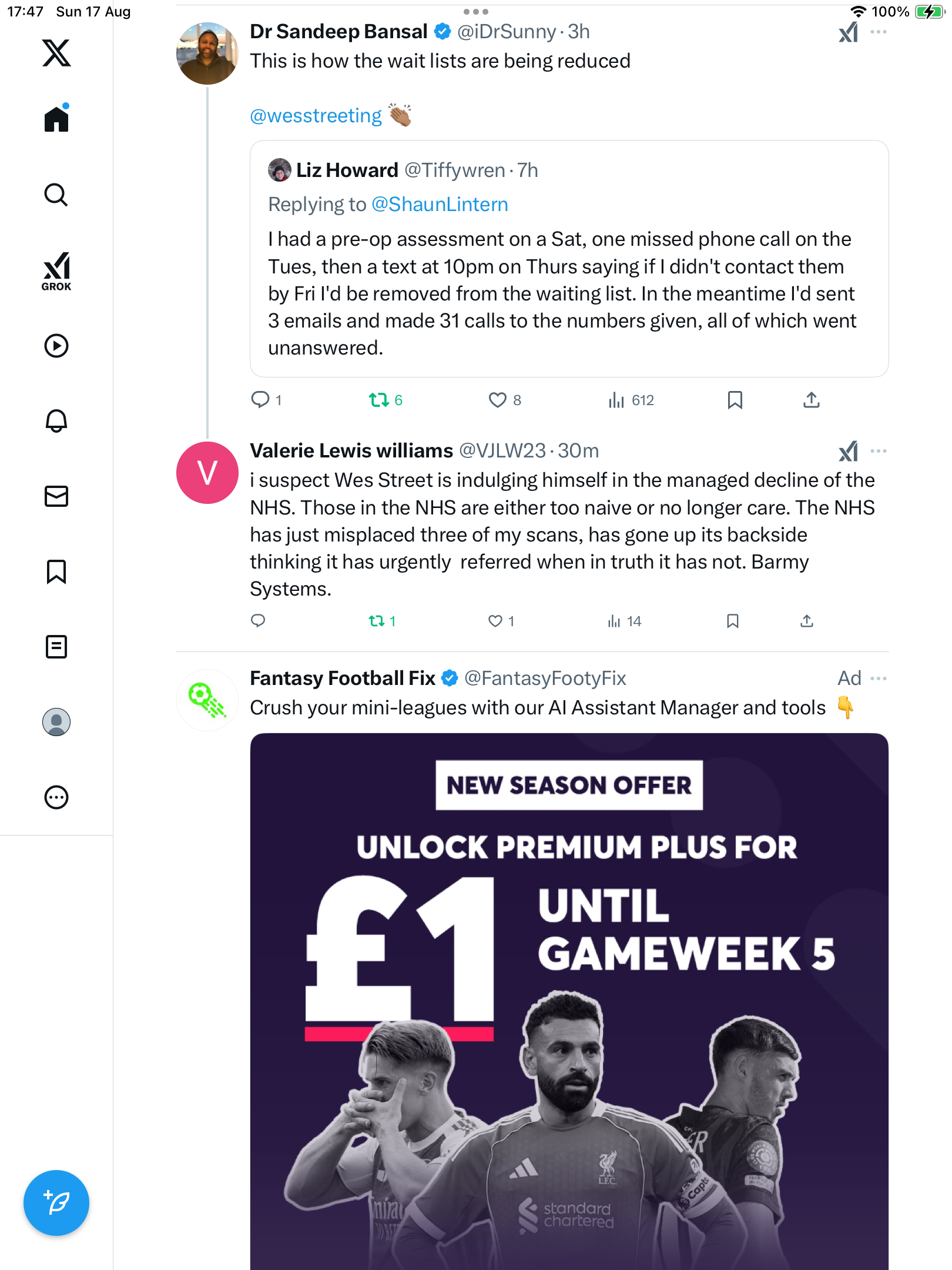Image resolution: width=952 pixels, height=1270 pixels.
Task: Open the @wesstreeting mention link
Action: 316,116
